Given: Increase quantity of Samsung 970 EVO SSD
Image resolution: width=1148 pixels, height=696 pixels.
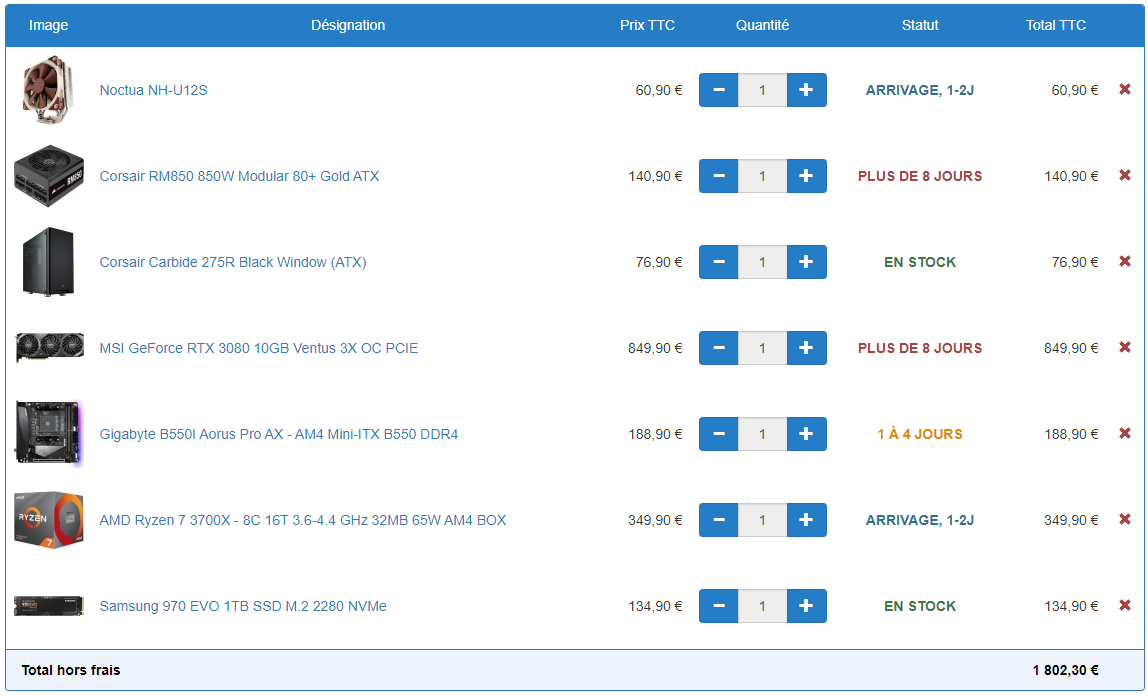Looking at the screenshot, I should pos(806,606).
